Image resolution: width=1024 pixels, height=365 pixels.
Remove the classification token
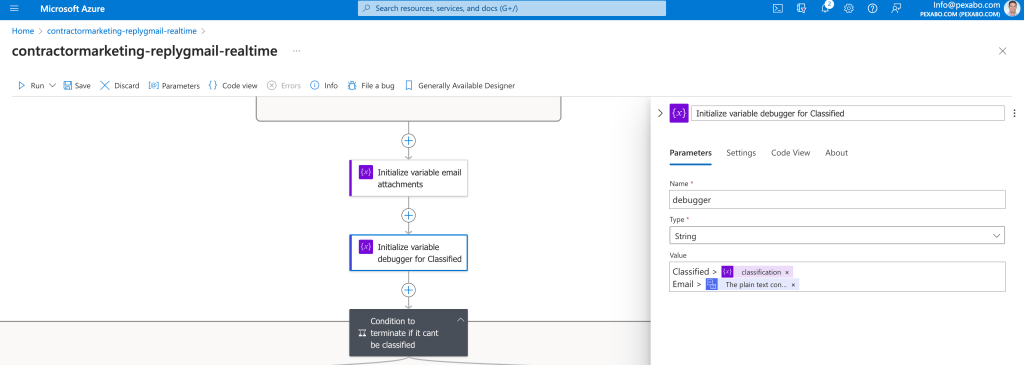(x=787, y=272)
